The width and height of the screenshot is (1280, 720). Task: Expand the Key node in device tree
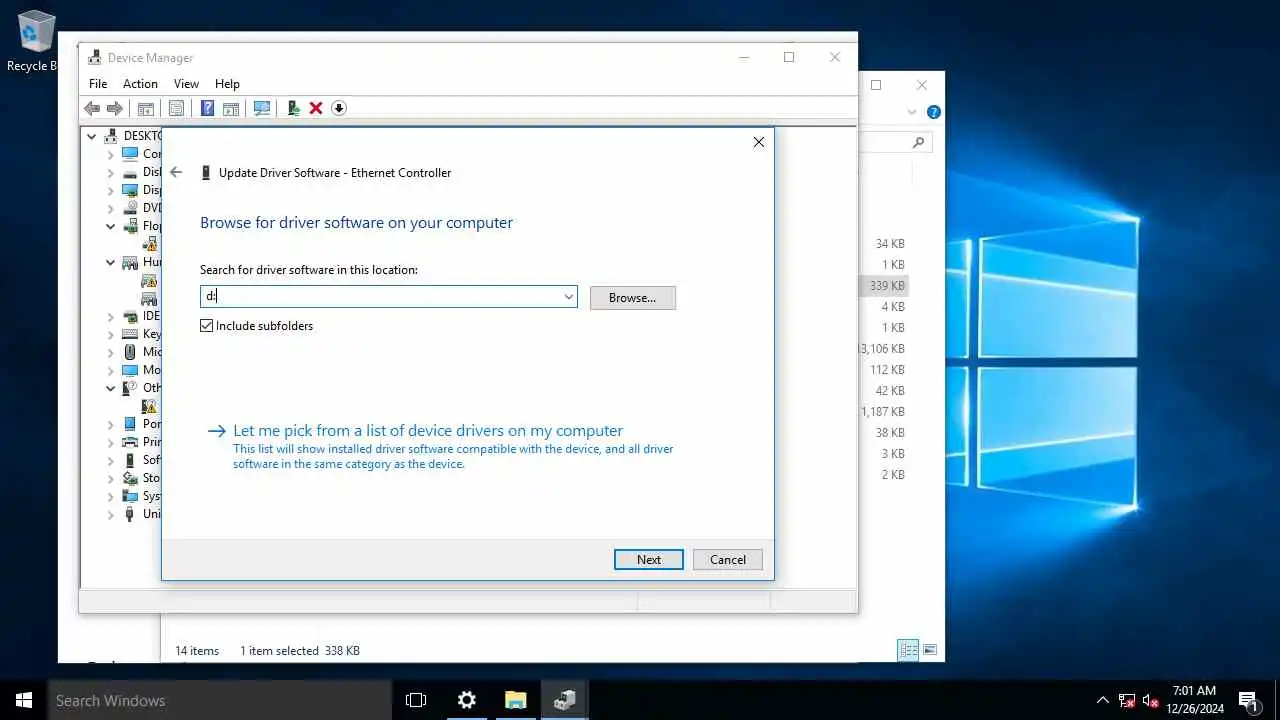click(111, 334)
